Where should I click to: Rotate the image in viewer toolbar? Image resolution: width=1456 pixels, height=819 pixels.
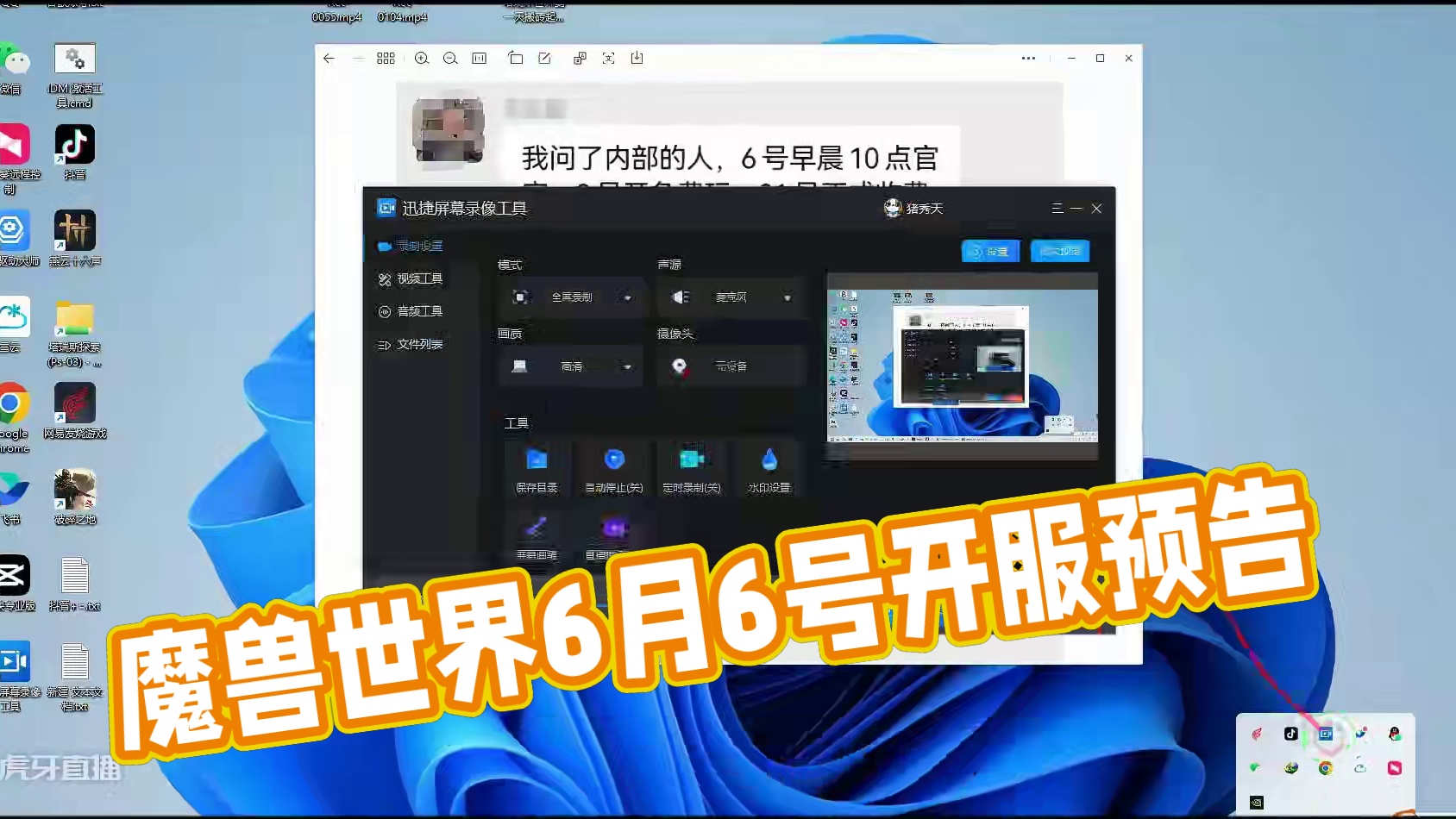[x=515, y=59]
